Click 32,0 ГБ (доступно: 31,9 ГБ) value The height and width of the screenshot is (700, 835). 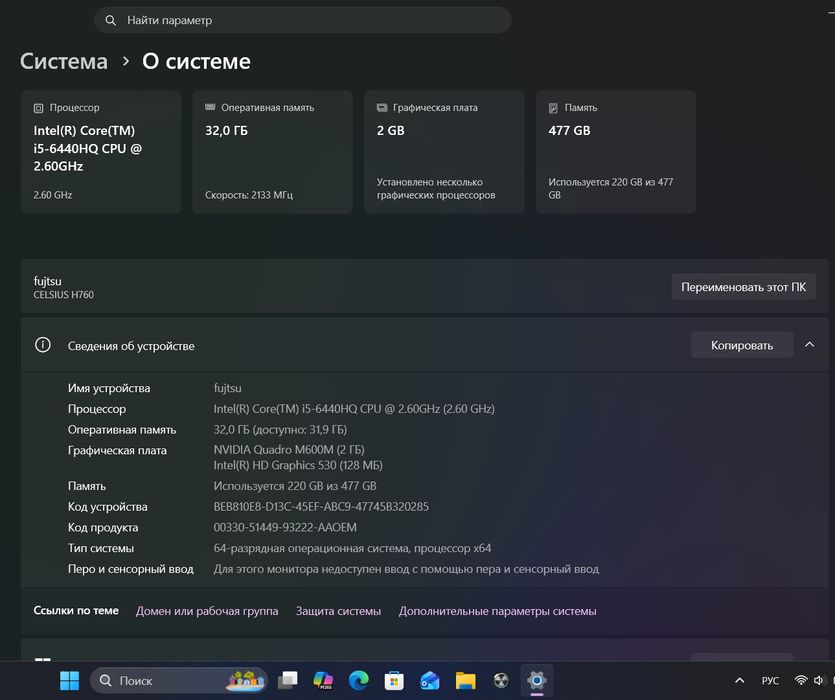pos(280,429)
